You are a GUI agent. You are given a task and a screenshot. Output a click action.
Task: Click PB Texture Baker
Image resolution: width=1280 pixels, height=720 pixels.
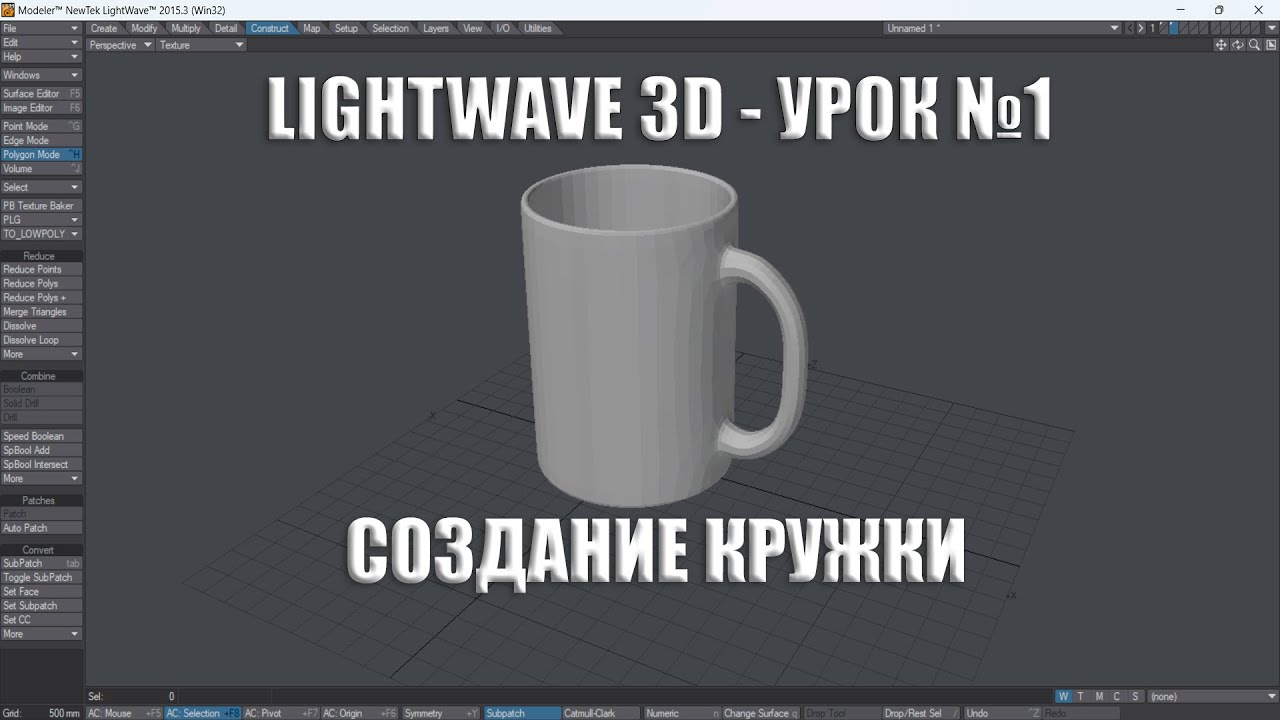pos(41,205)
